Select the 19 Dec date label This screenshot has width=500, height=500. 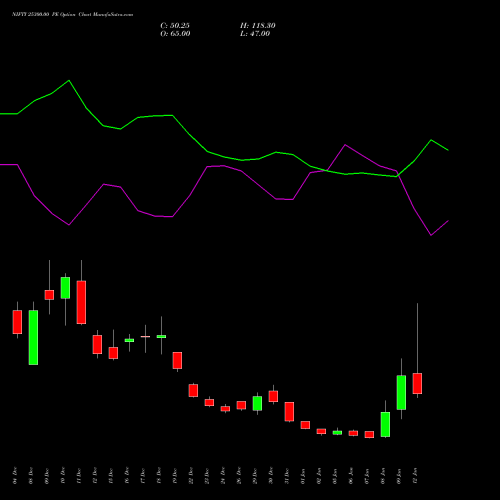[x=175, y=475]
